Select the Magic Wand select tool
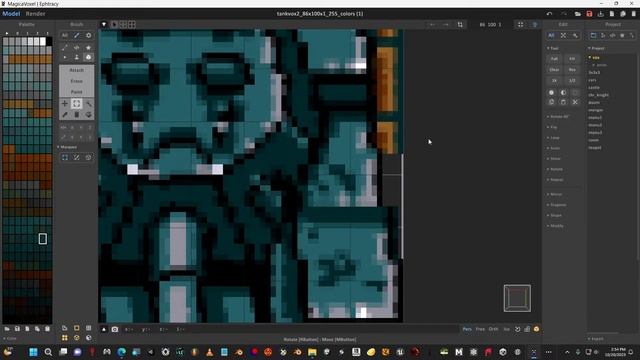The height and width of the screenshot is (360, 640). click(x=88, y=104)
